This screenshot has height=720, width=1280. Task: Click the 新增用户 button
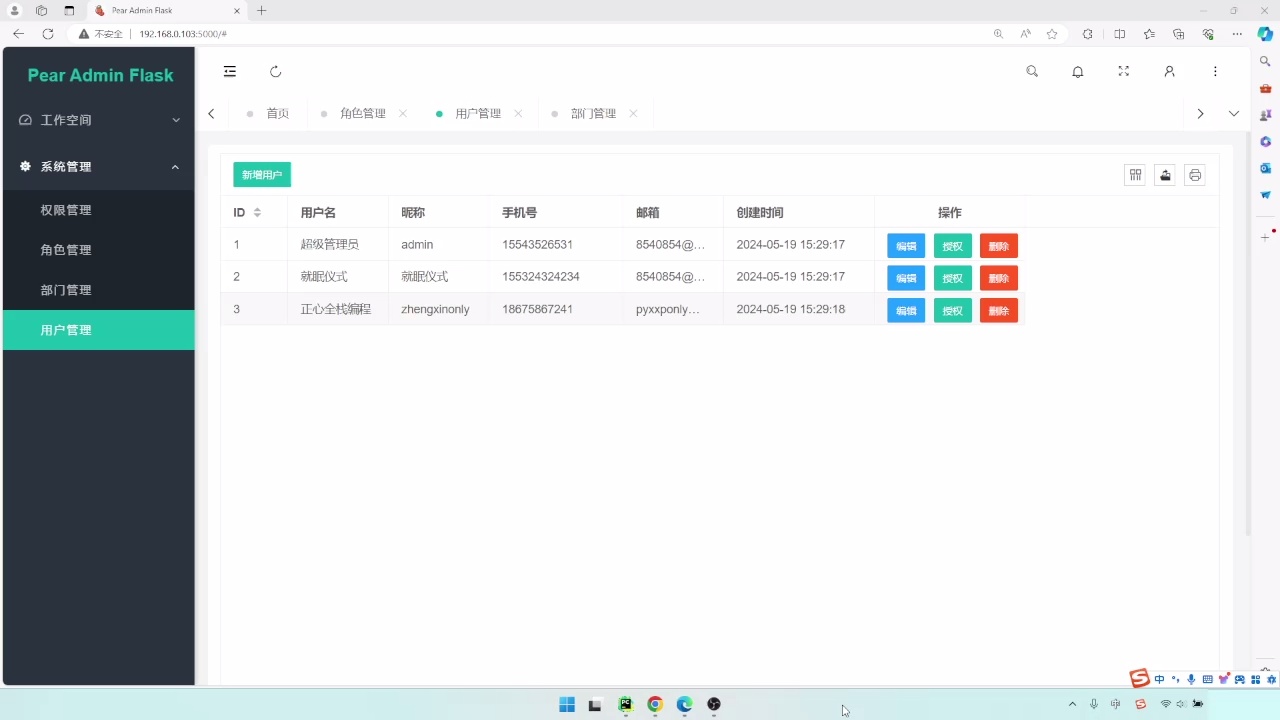[261, 174]
